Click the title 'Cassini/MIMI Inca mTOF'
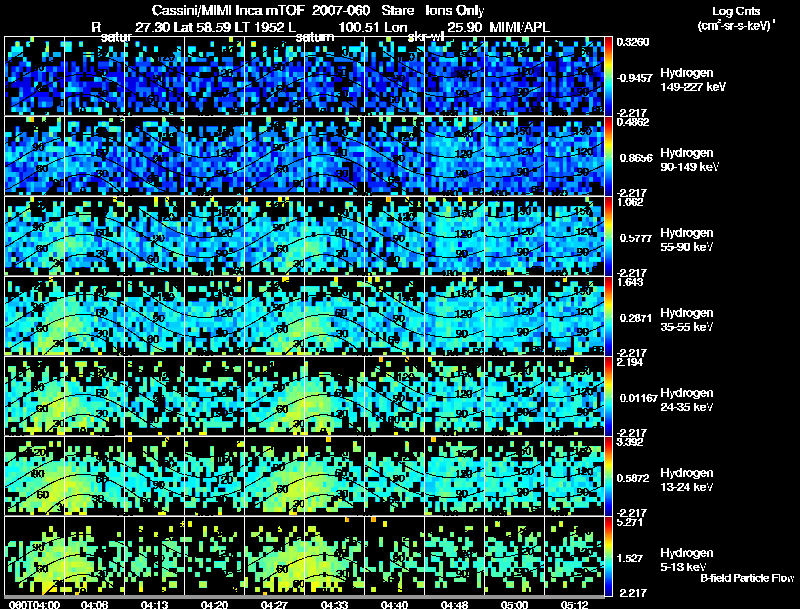Screen dimensions: 800x609 point(229,11)
